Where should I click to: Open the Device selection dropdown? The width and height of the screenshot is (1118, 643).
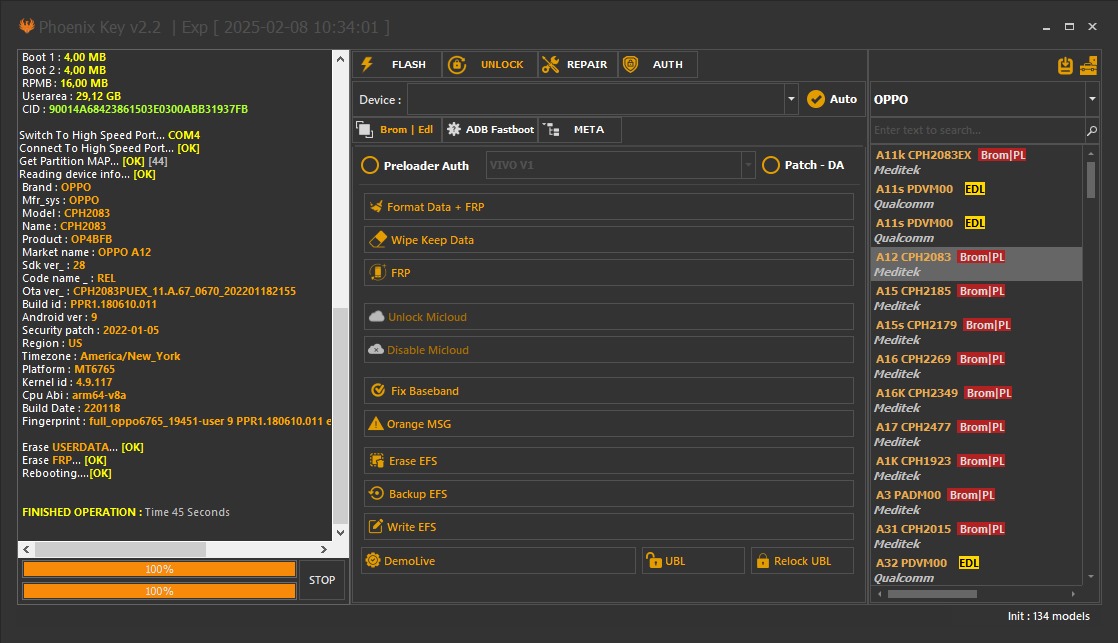(x=791, y=98)
